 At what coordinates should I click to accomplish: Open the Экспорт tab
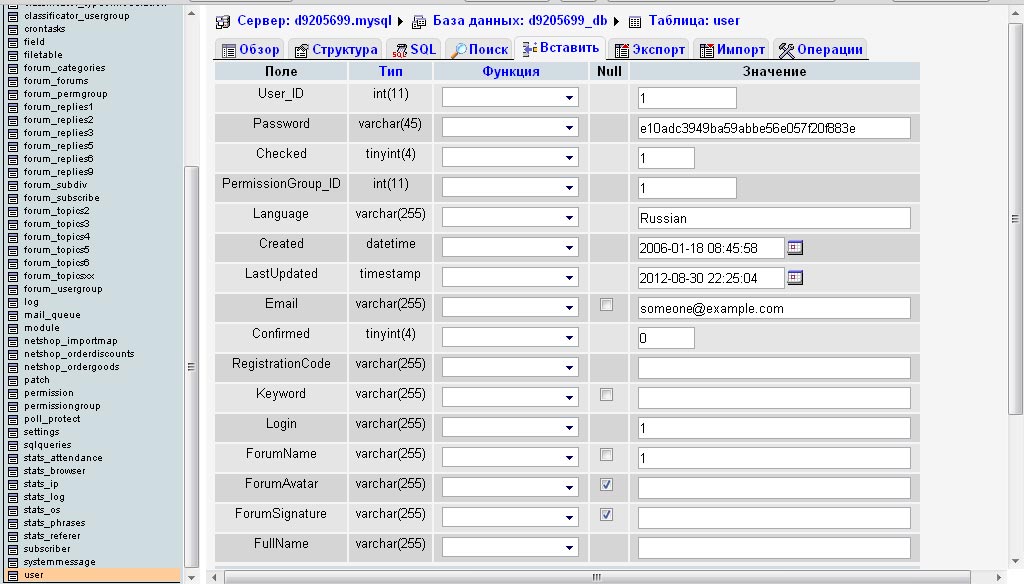pos(649,49)
